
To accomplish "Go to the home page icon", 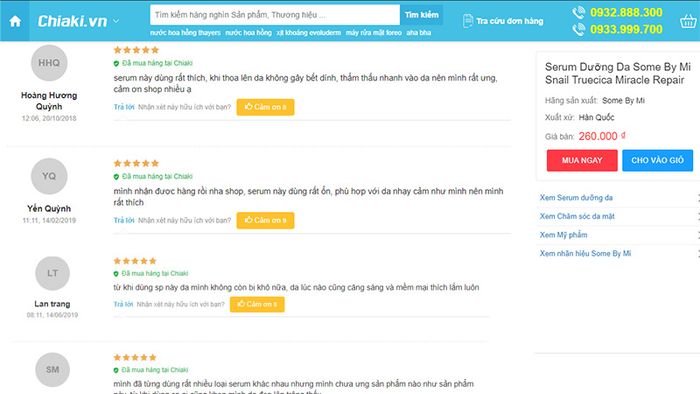I will 15,21.
